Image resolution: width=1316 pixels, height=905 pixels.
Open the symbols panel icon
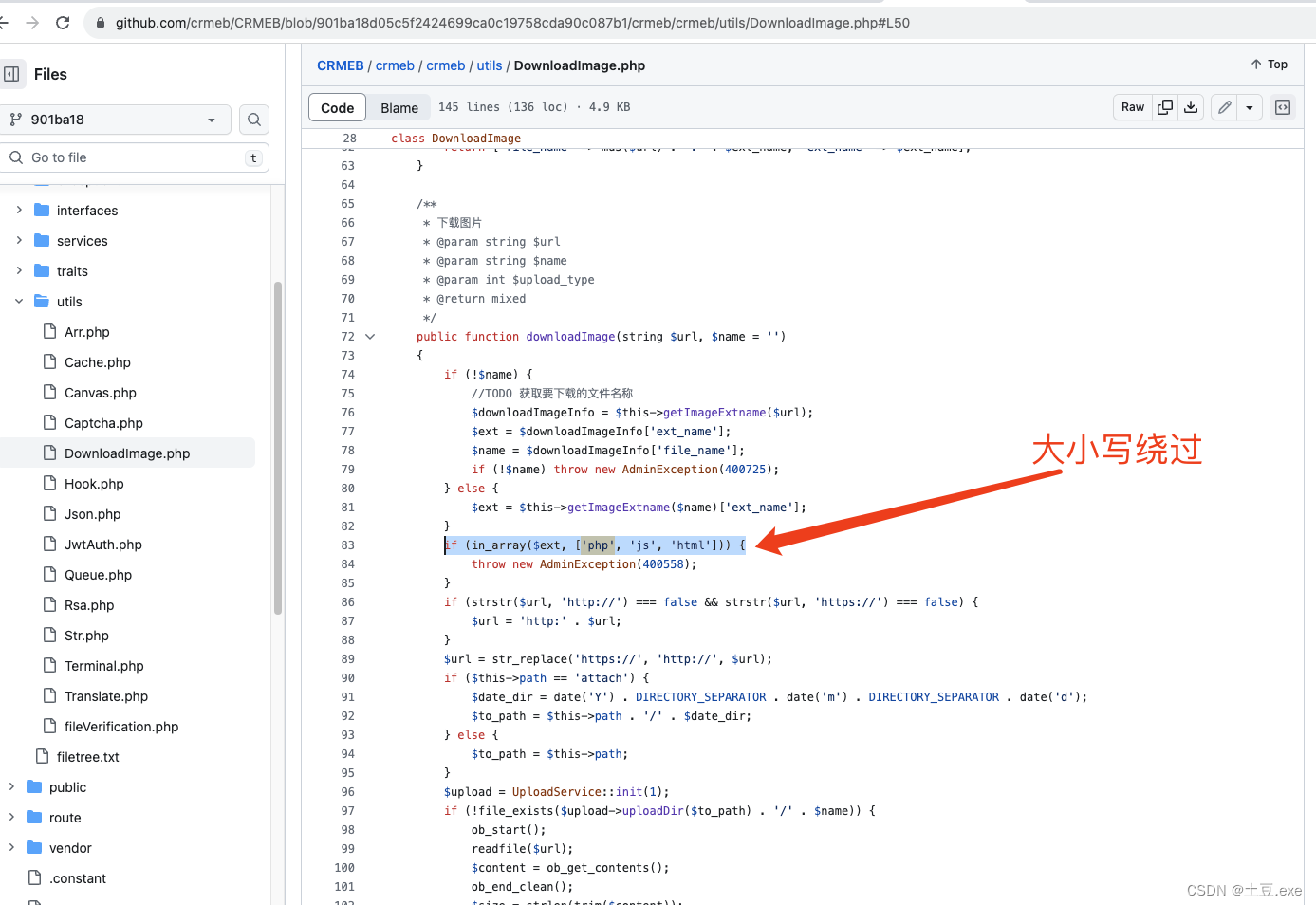1283,107
